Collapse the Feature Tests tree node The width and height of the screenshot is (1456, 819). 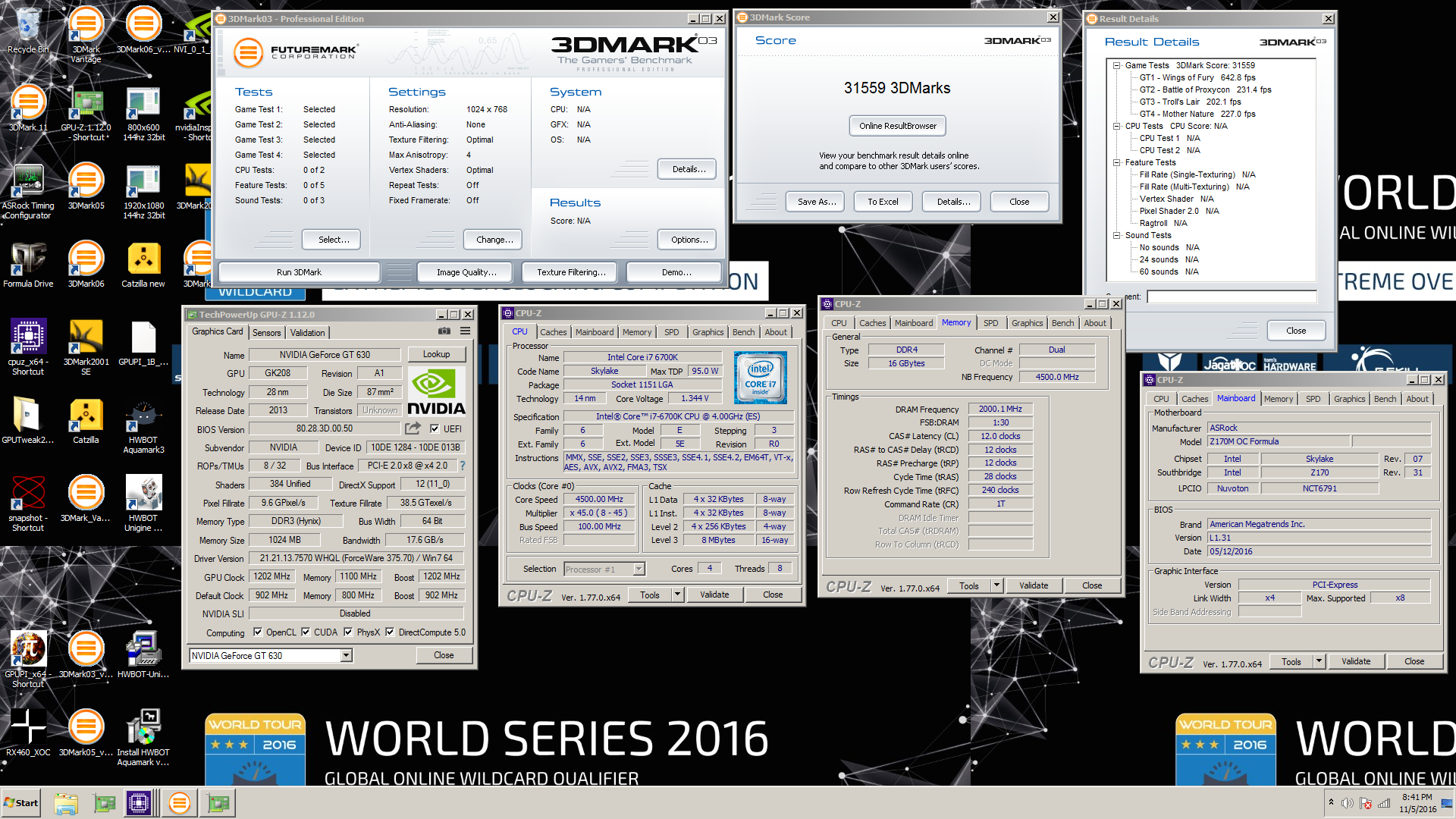[1117, 163]
